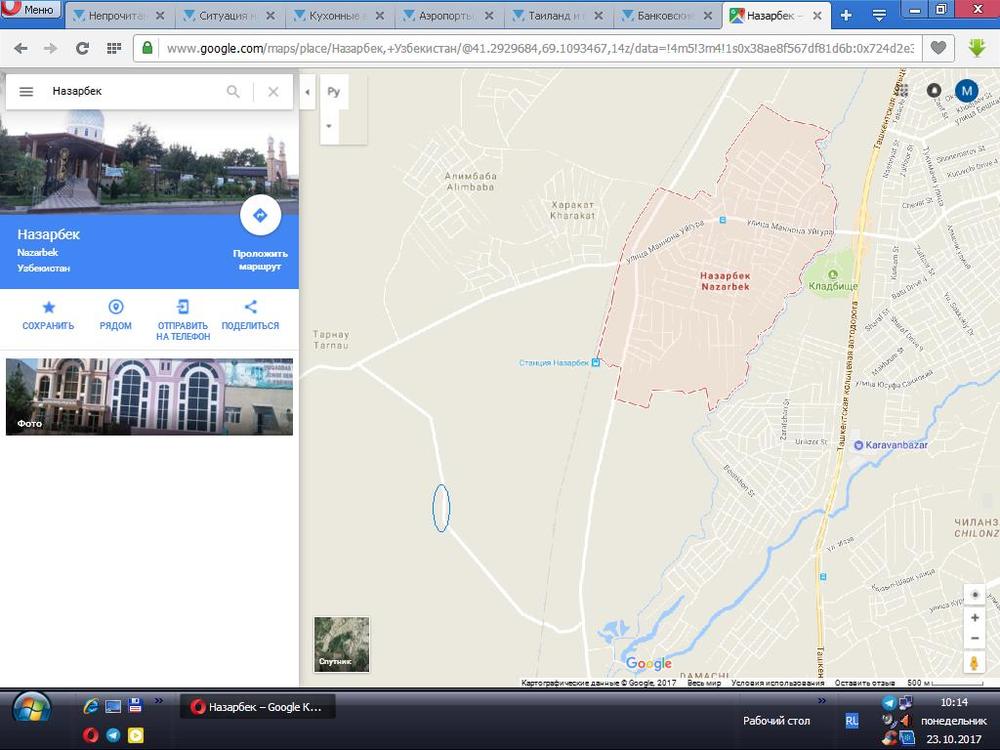The image size is (1000, 750).
Task: Zoom out on the map
Action: click(975, 638)
